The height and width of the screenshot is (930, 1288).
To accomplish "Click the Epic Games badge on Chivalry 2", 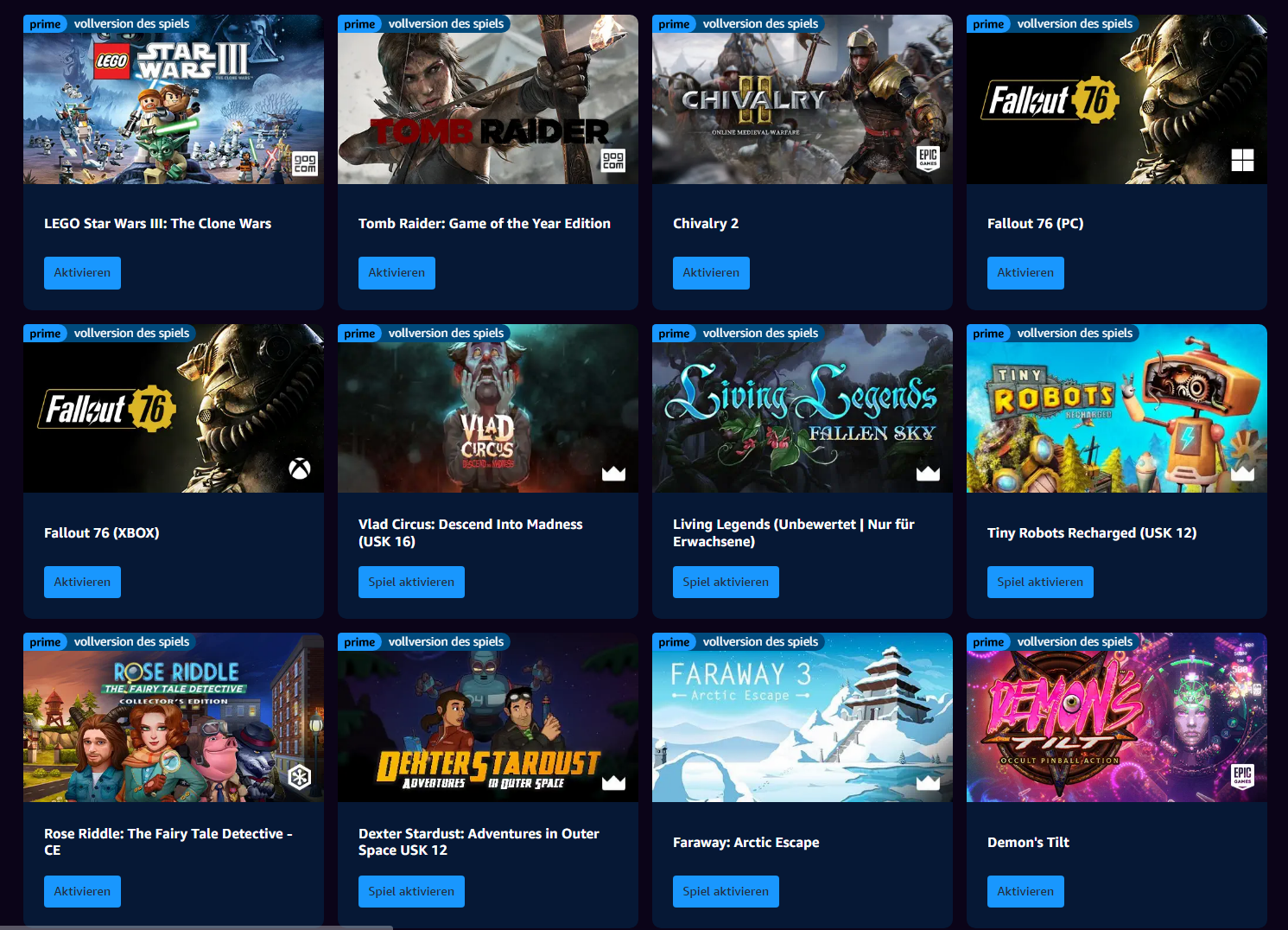I will tap(929, 158).
